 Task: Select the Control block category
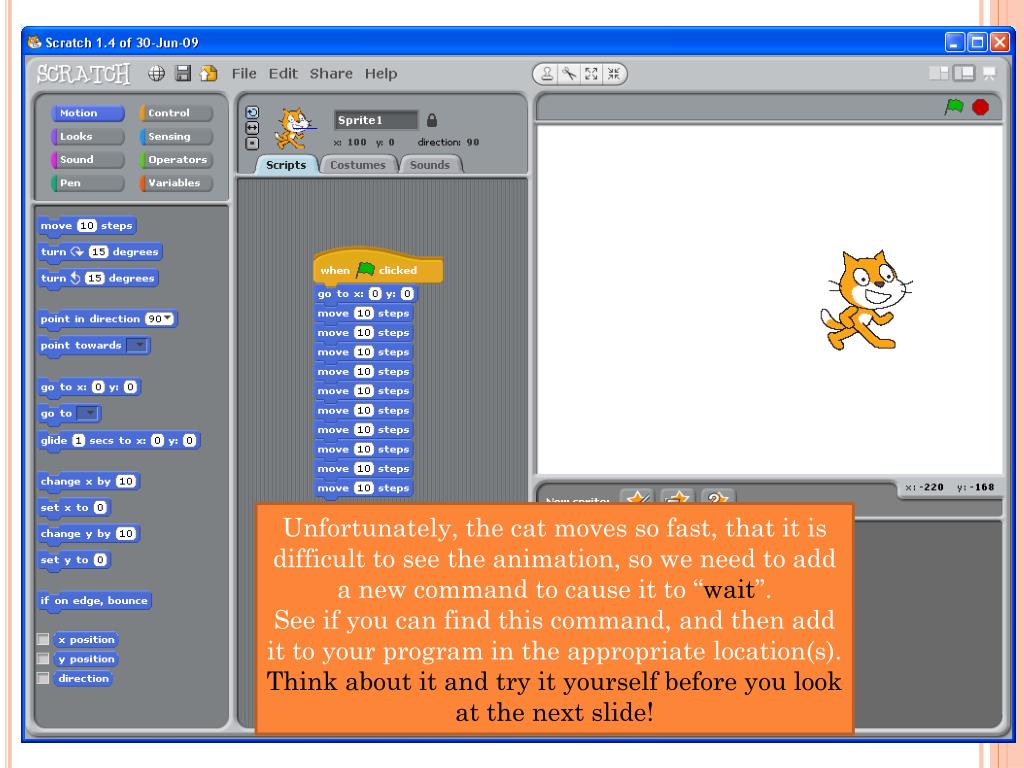pos(176,113)
